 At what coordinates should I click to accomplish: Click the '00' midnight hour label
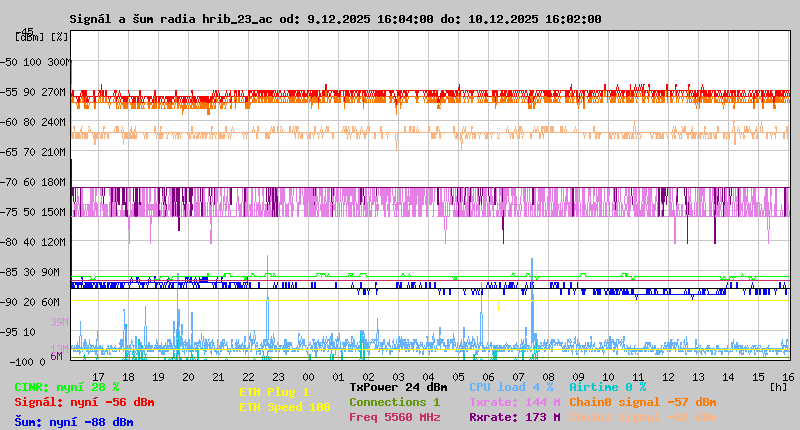309,377
